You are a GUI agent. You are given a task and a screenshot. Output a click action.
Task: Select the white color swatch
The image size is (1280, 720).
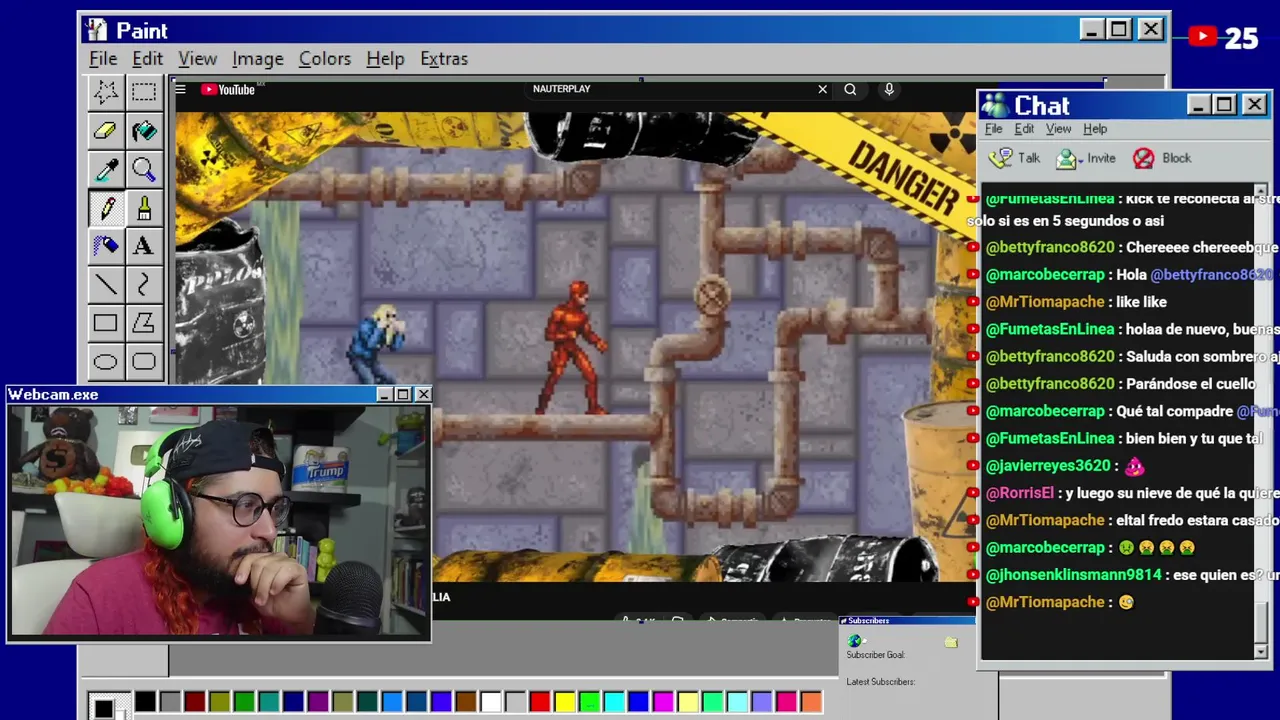(x=490, y=702)
